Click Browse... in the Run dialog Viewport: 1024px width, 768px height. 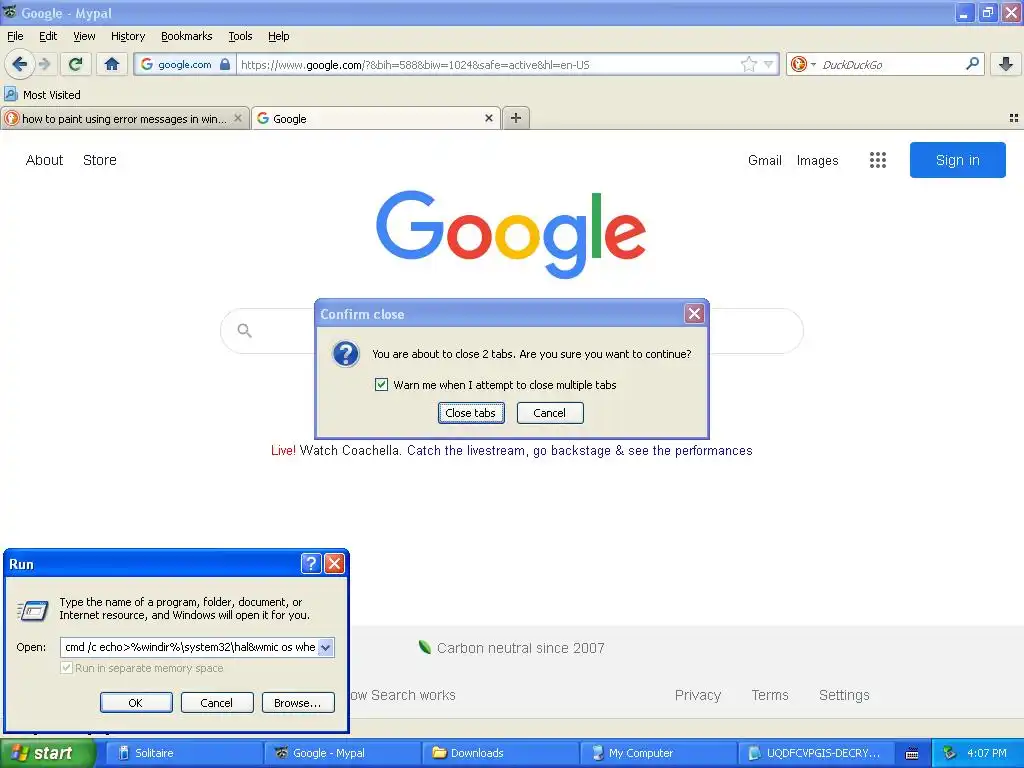298,703
